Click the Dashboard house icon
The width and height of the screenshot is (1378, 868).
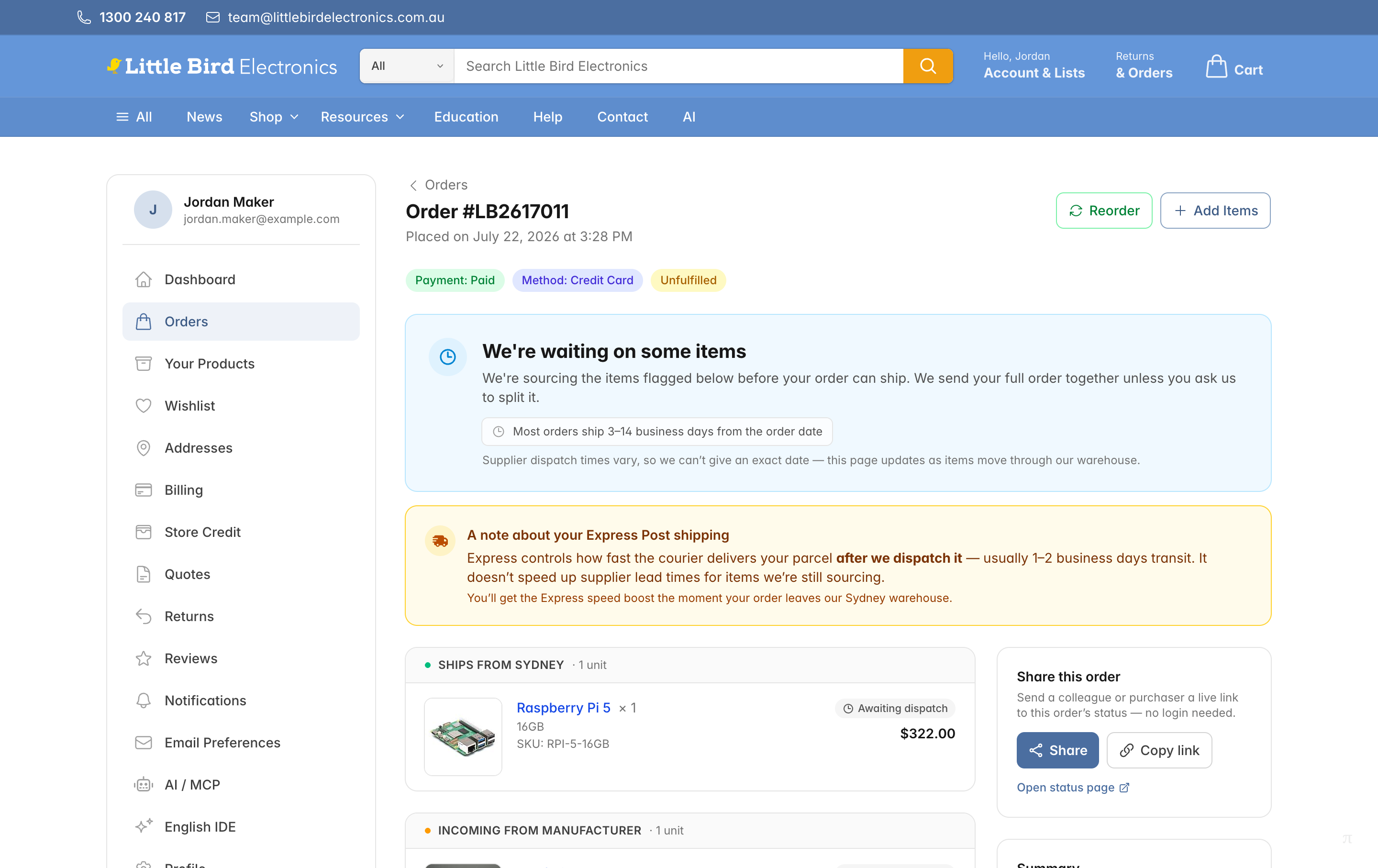(144, 279)
